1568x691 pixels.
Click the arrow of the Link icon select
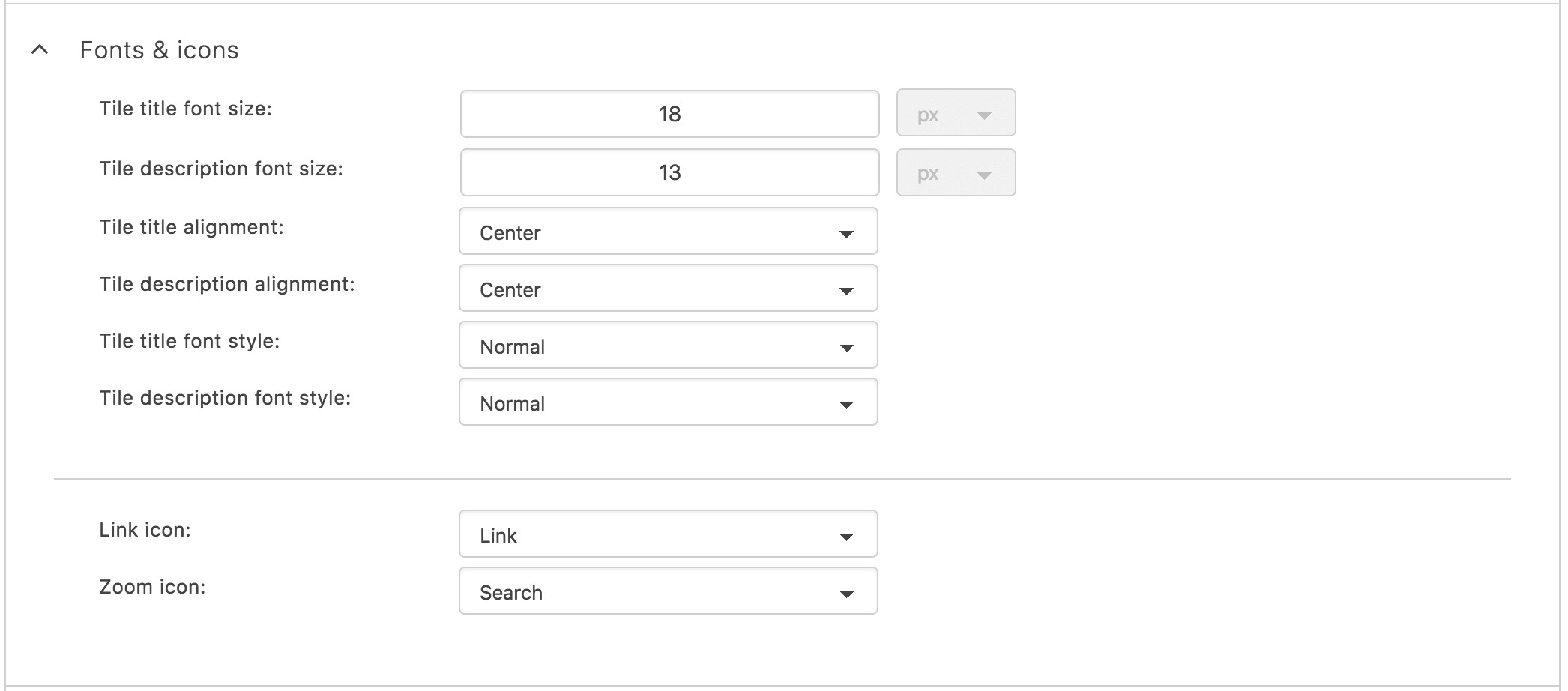click(847, 537)
